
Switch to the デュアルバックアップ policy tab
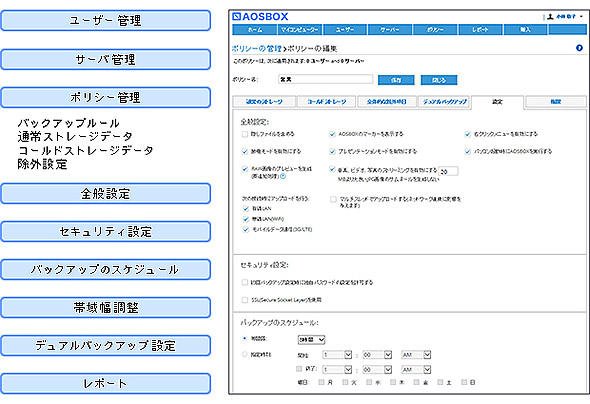point(444,102)
